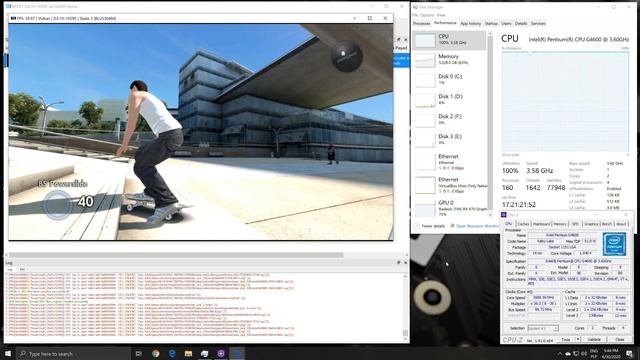Open the View menu in Task Manager
Screen dimensions: 640x360
pyautogui.click(x=441, y=15)
